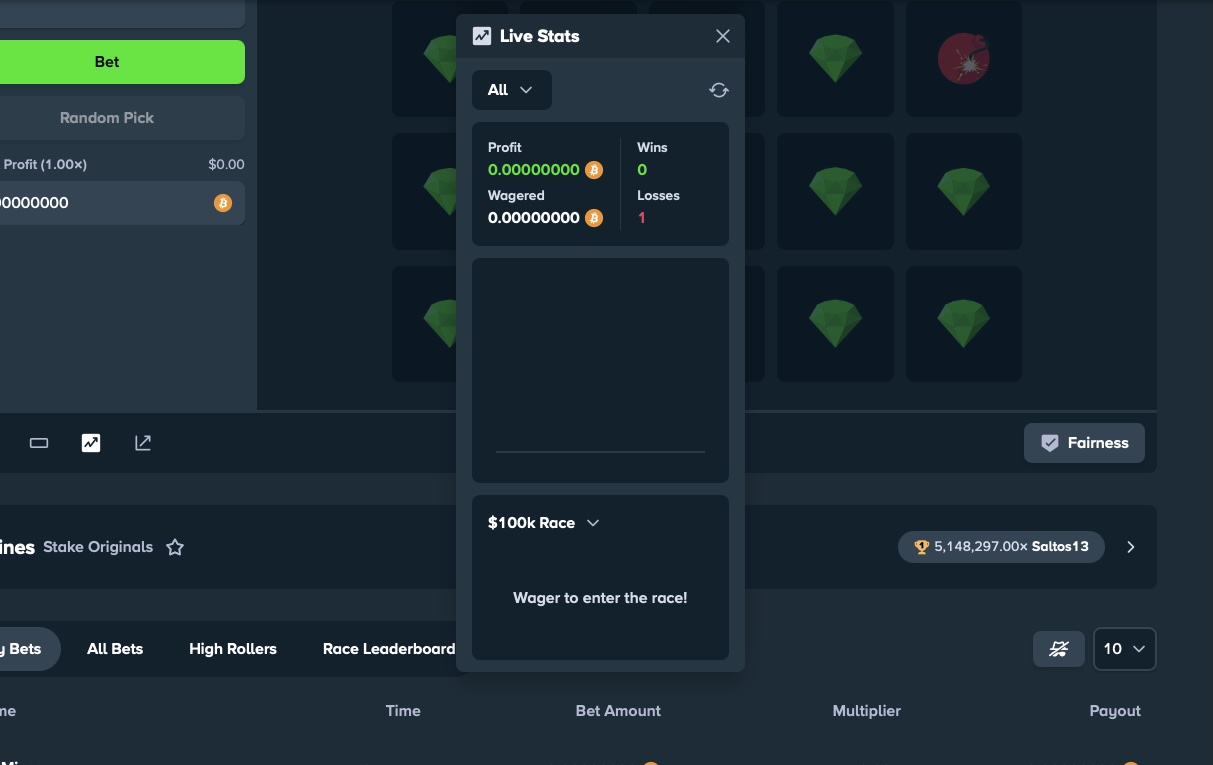This screenshot has height=765, width=1213.
Task: Switch to the High Rollers tab
Action: point(233,649)
